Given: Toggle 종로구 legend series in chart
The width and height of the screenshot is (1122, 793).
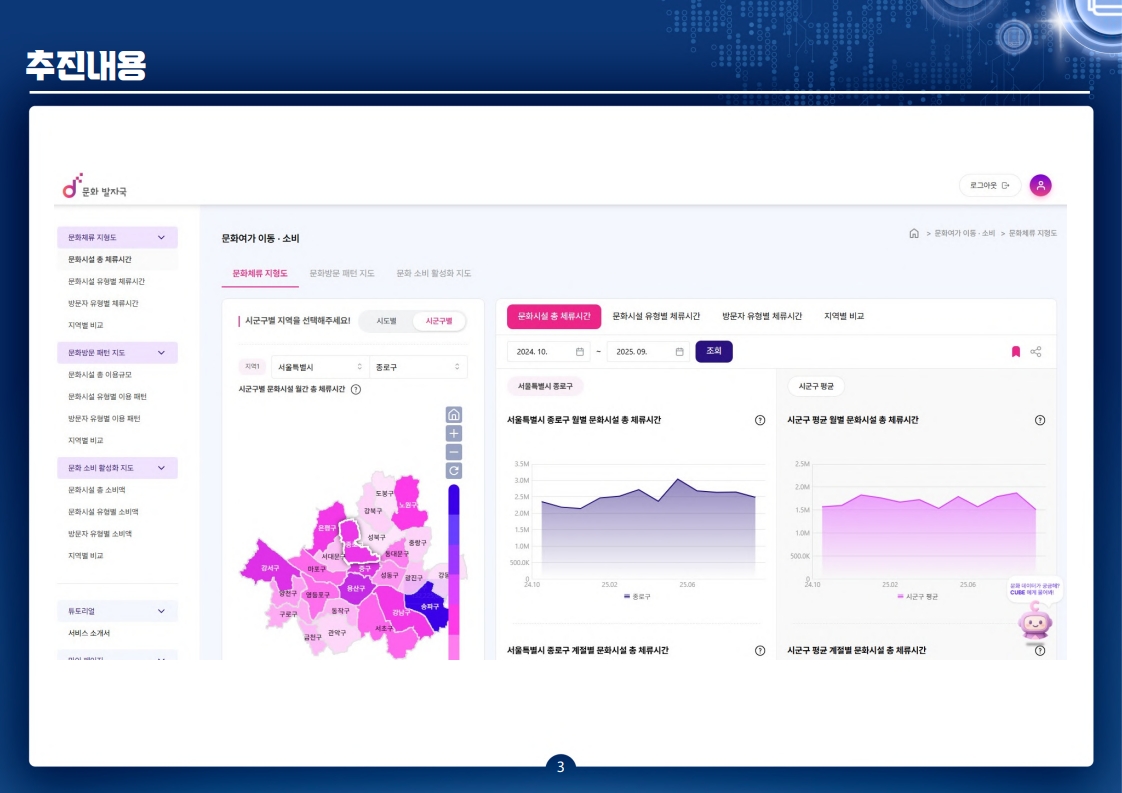Looking at the screenshot, I should pyautogui.click(x=637, y=596).
